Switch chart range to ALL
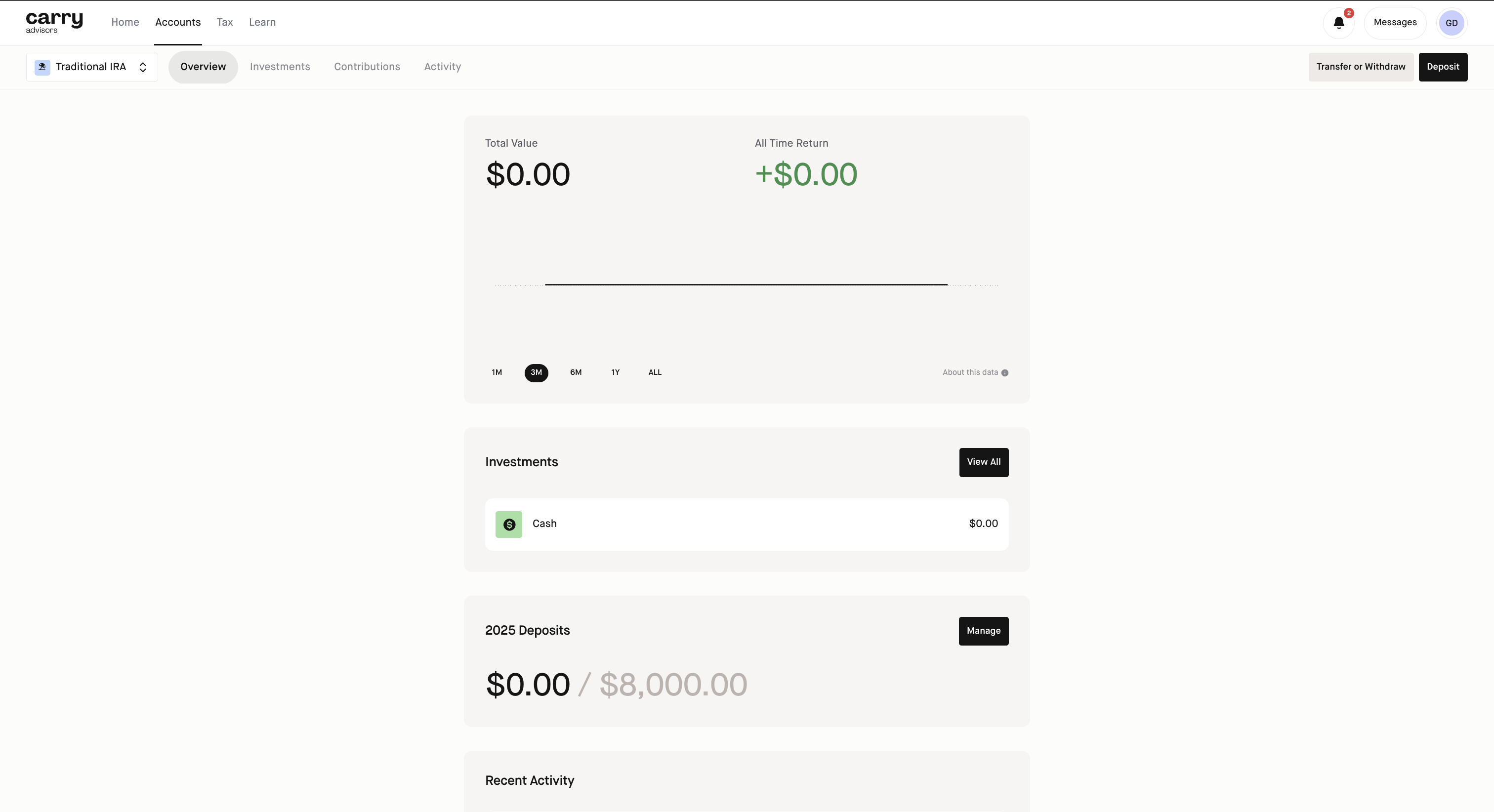The height and width of the screenshot is (812, 1494). 655,372
